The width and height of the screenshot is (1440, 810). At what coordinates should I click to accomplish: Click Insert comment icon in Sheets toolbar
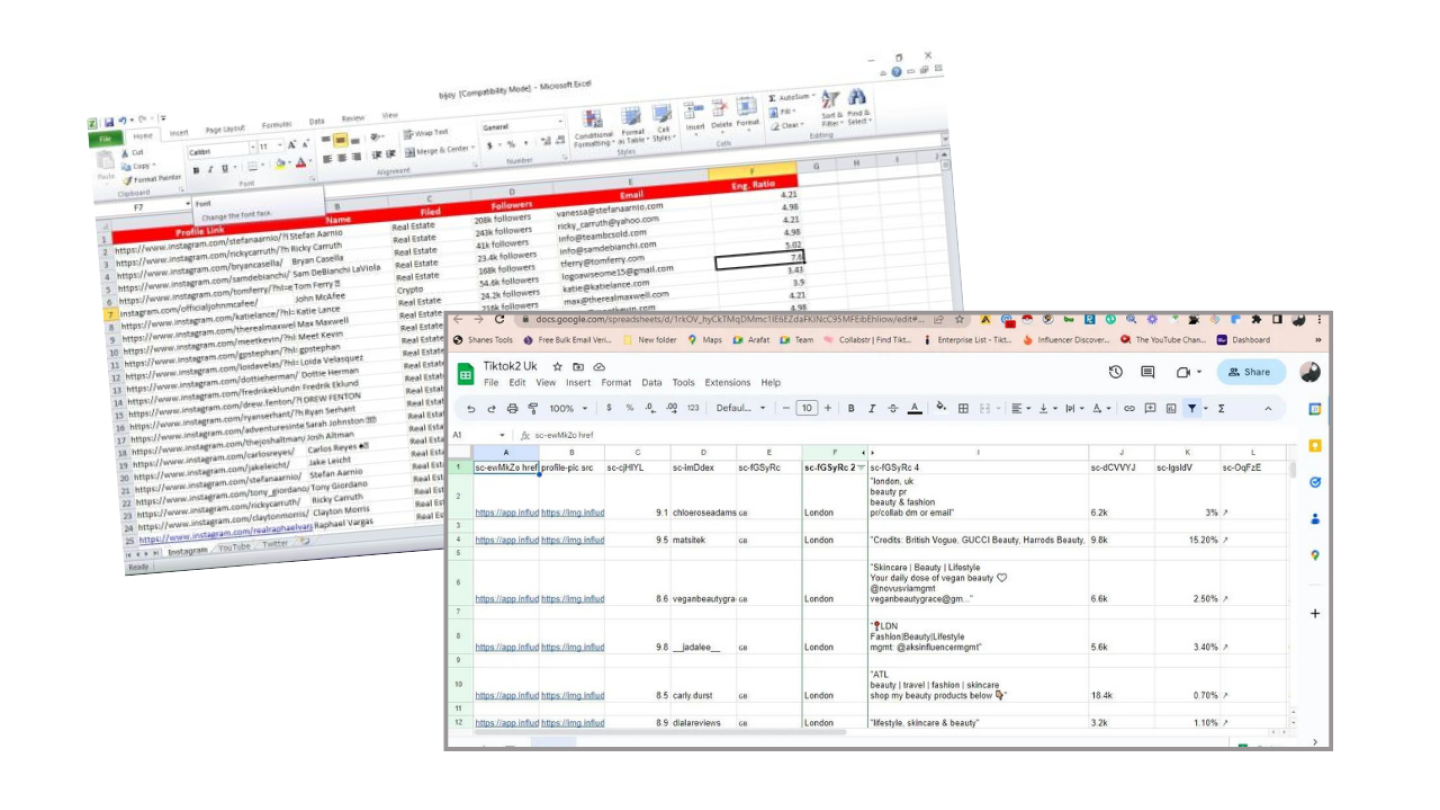pos(1150,408)
